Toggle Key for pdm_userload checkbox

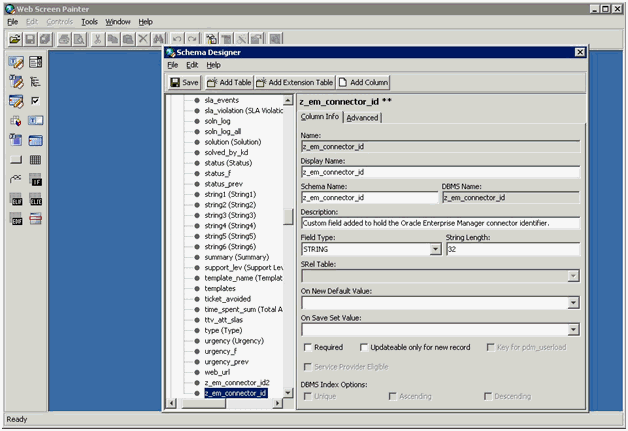point(490,347)
